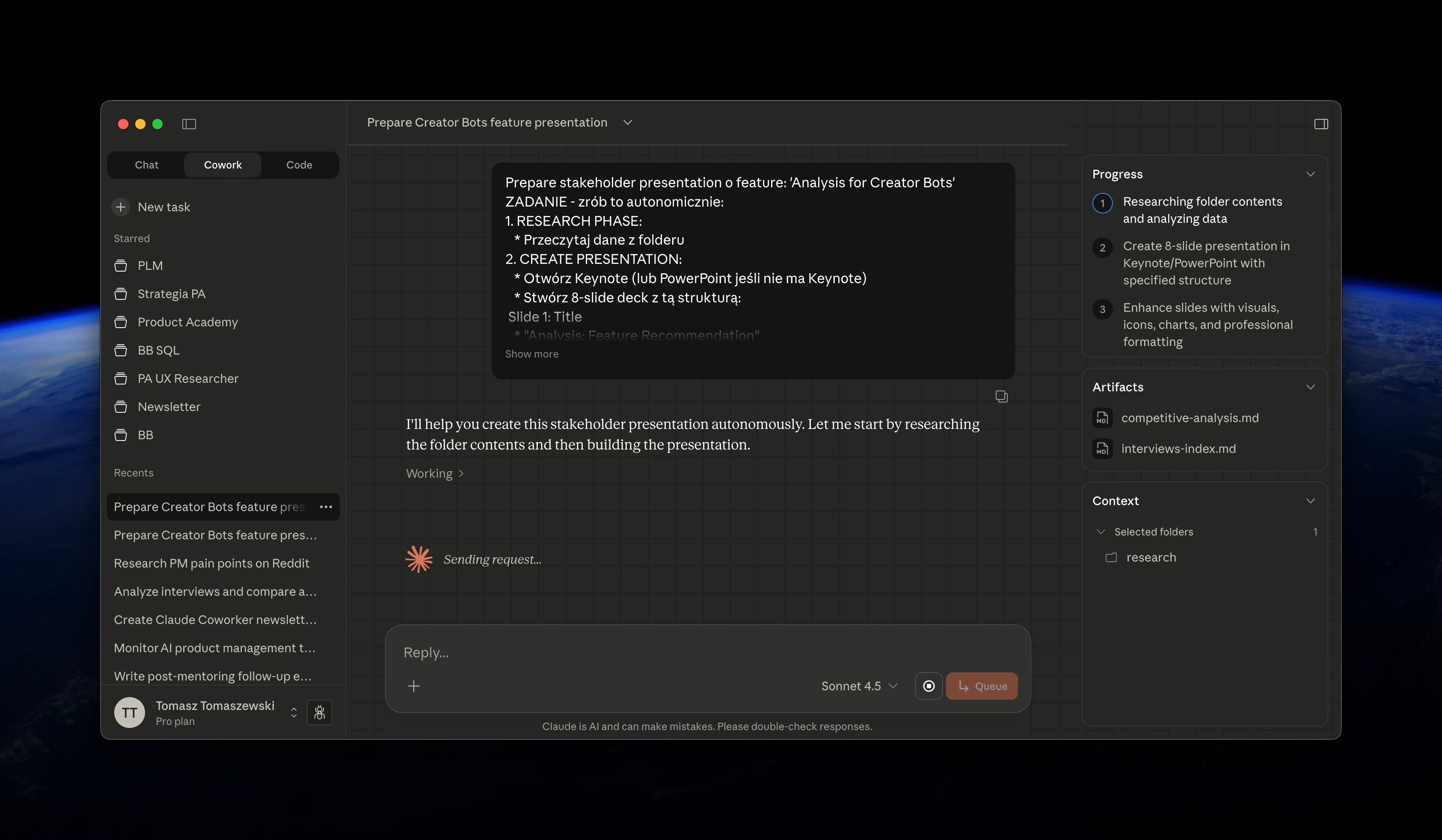Expand the Working status details
The height and width of the screenshot is (840, 1442).
tap(434, 473)
